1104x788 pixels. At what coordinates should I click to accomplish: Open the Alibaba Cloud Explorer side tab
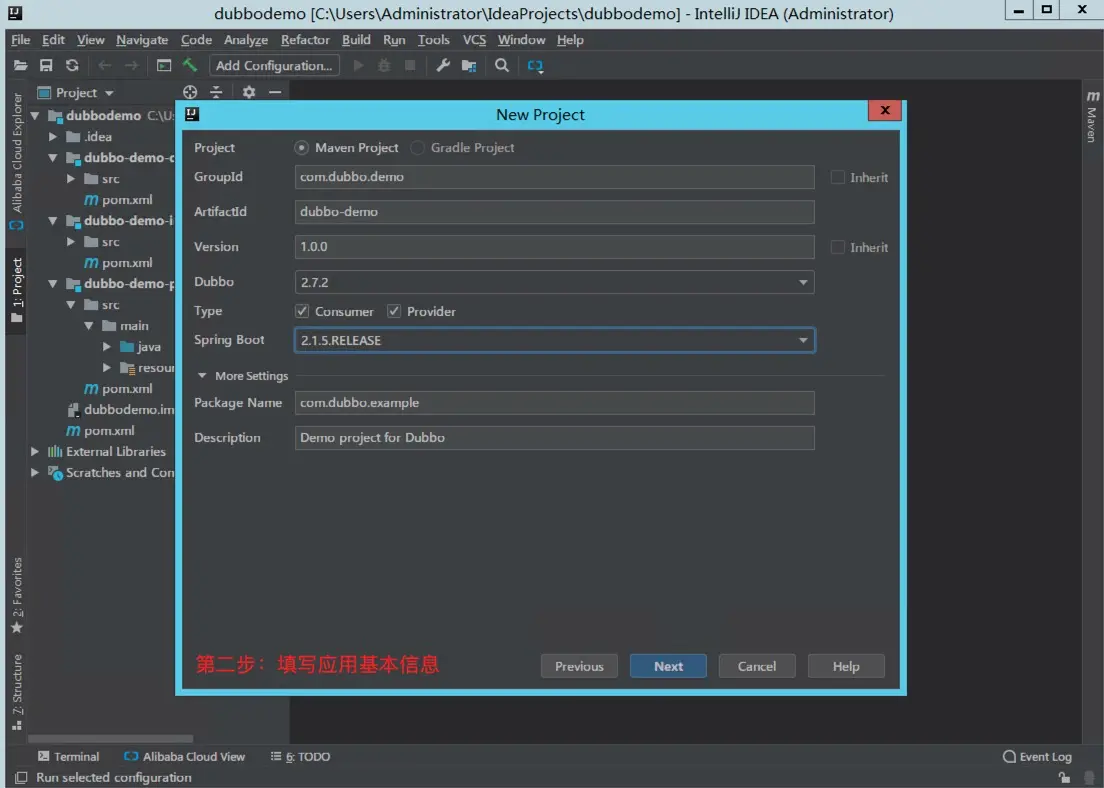click(x=17, y=162)
